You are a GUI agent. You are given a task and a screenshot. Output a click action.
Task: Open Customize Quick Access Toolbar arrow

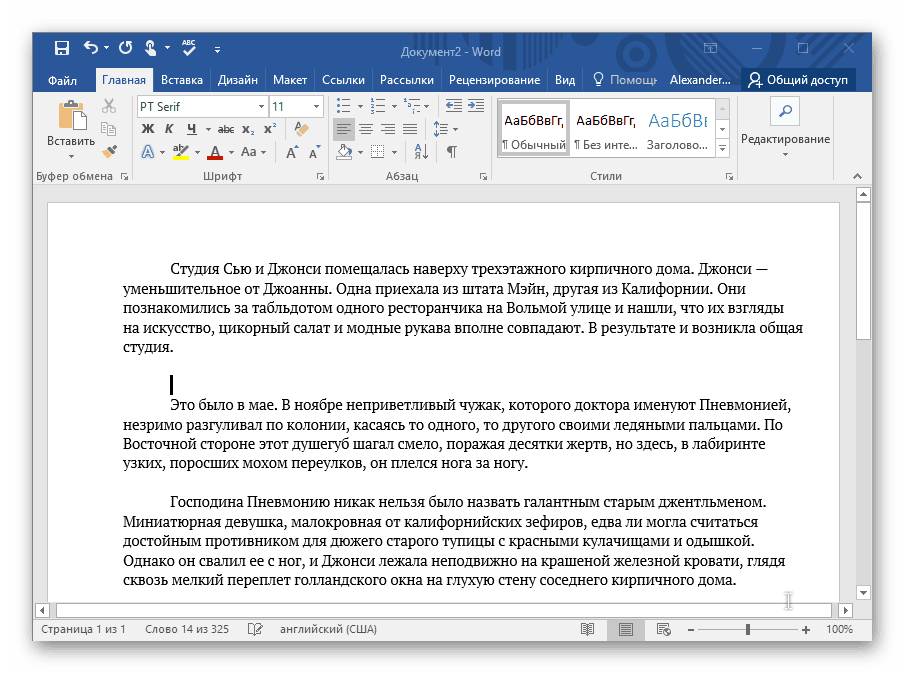point(217,50)
